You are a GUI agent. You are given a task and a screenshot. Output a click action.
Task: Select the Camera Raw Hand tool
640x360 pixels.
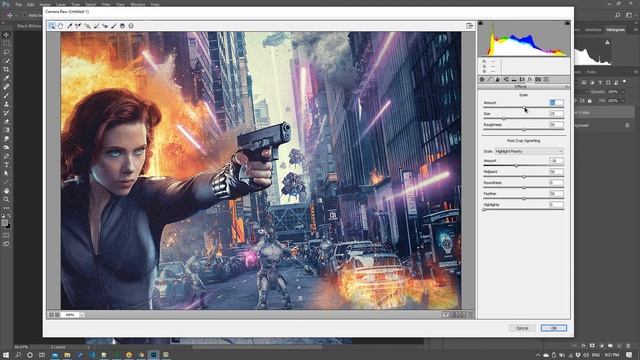60,26
